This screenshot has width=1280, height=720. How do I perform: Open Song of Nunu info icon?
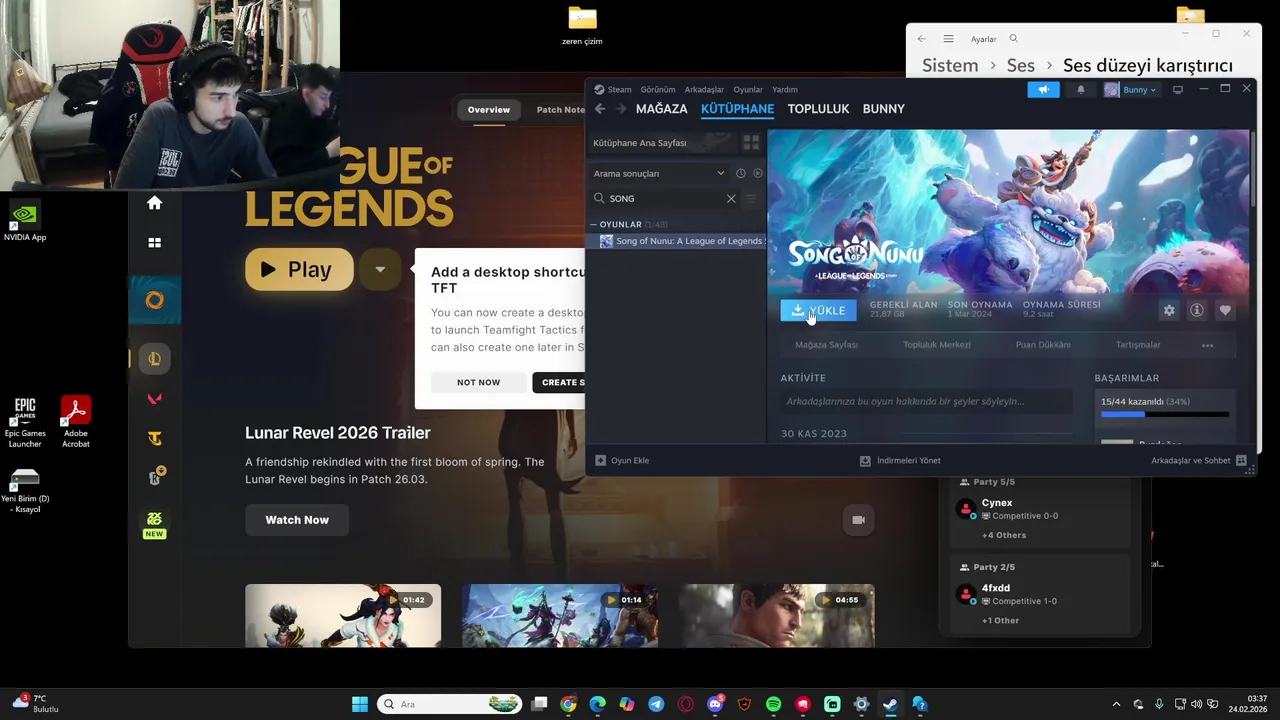[x=1197, y=310]
